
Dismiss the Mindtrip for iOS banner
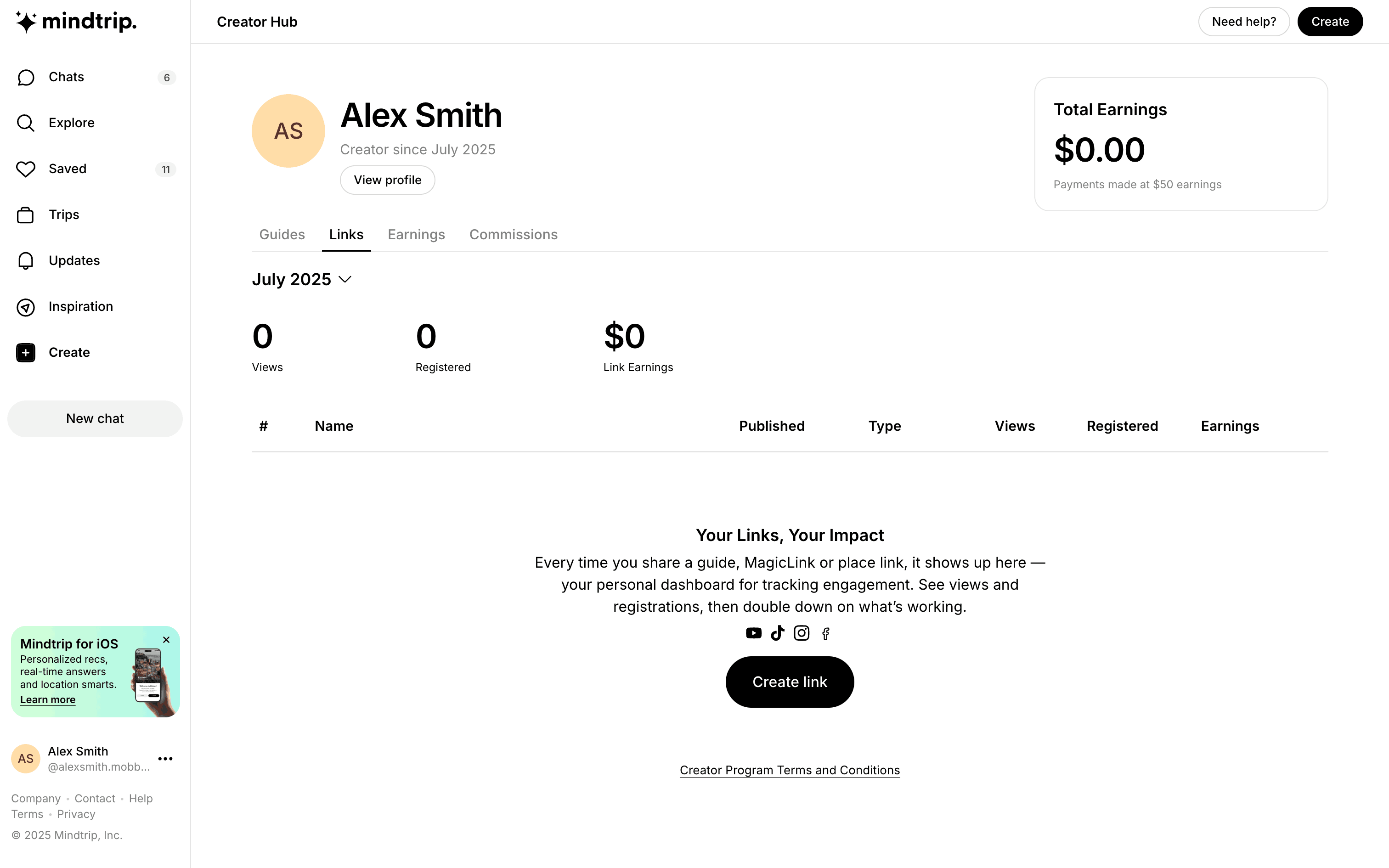(166, 640)
